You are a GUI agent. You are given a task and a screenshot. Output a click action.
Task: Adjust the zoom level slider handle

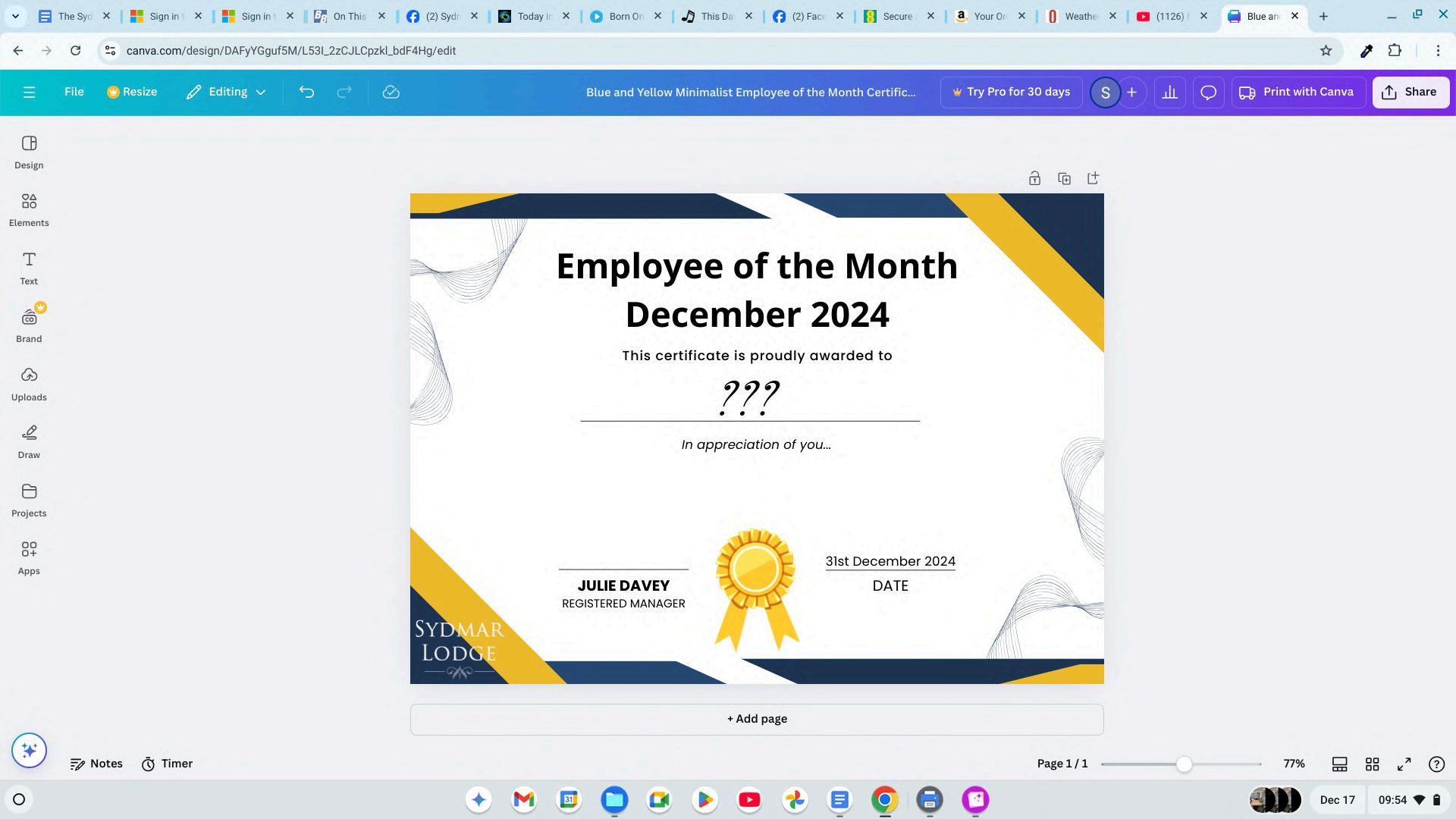(x=1184, y=764)
